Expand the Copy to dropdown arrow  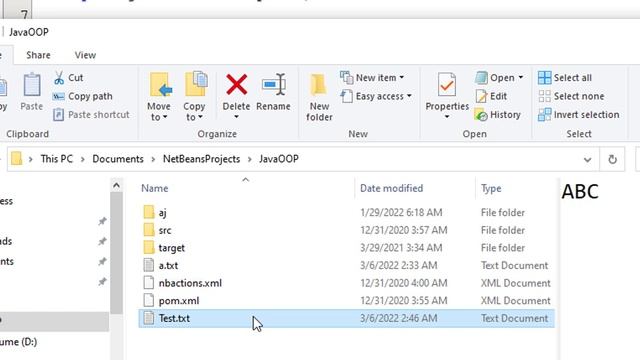pyautogui.click(x=200, y=118)
